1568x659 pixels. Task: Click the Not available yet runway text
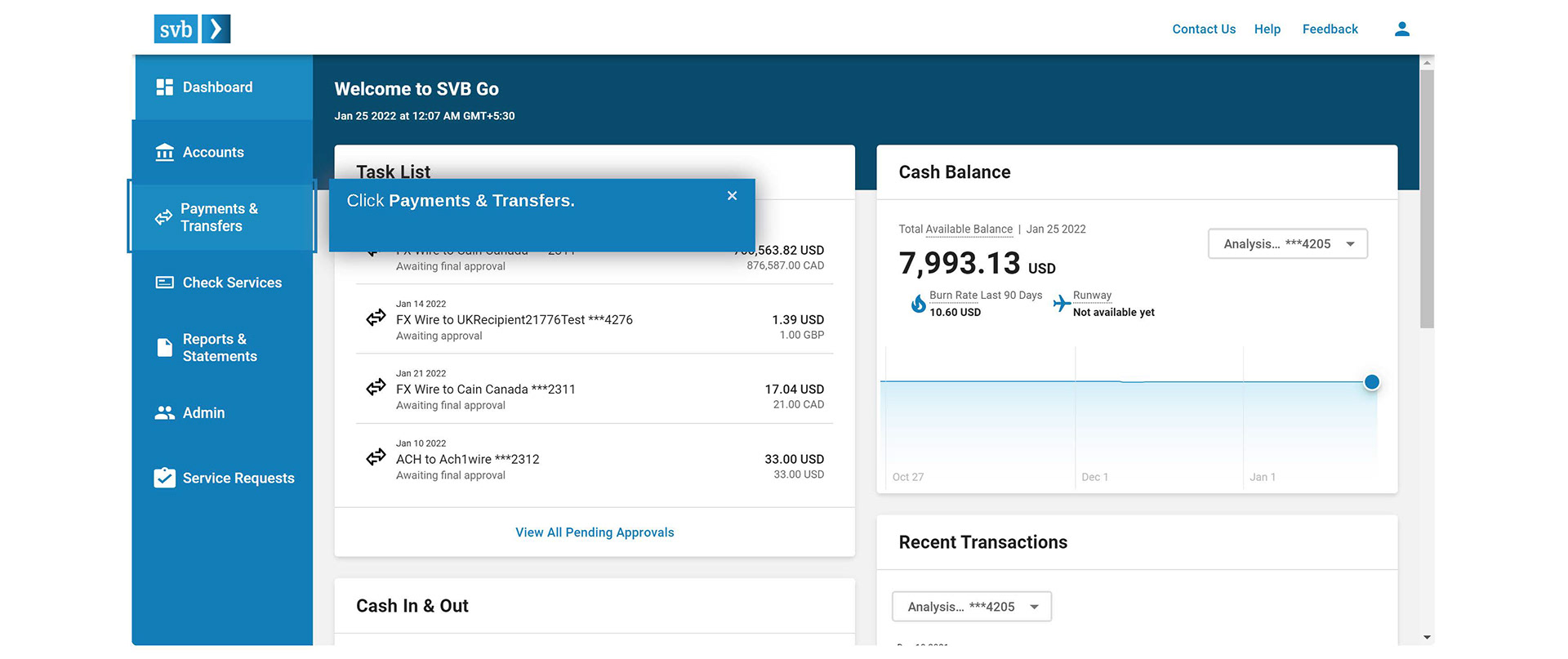coord(1113,313)
